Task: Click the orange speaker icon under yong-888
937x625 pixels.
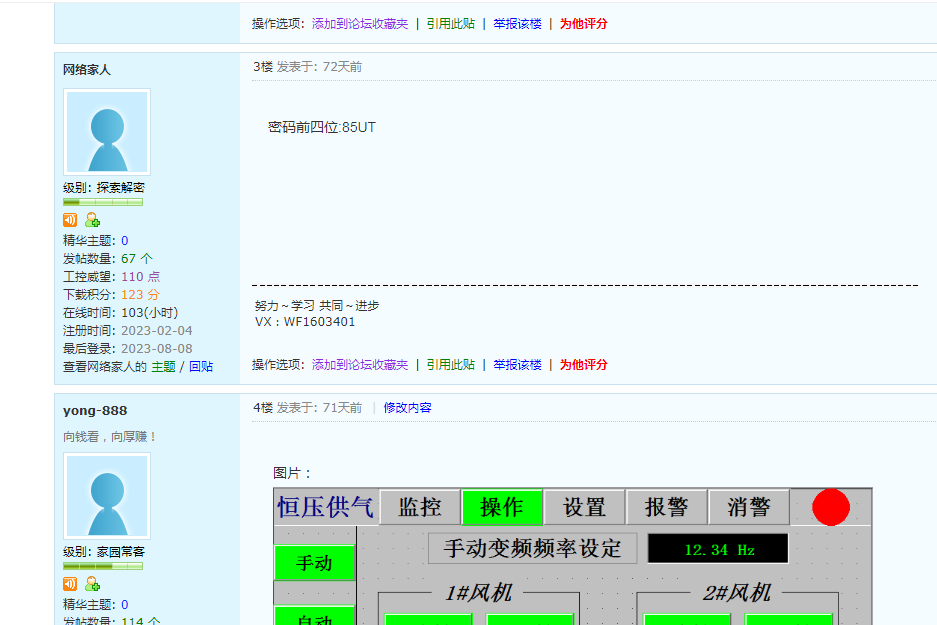Action: click(x=70, y=584)
